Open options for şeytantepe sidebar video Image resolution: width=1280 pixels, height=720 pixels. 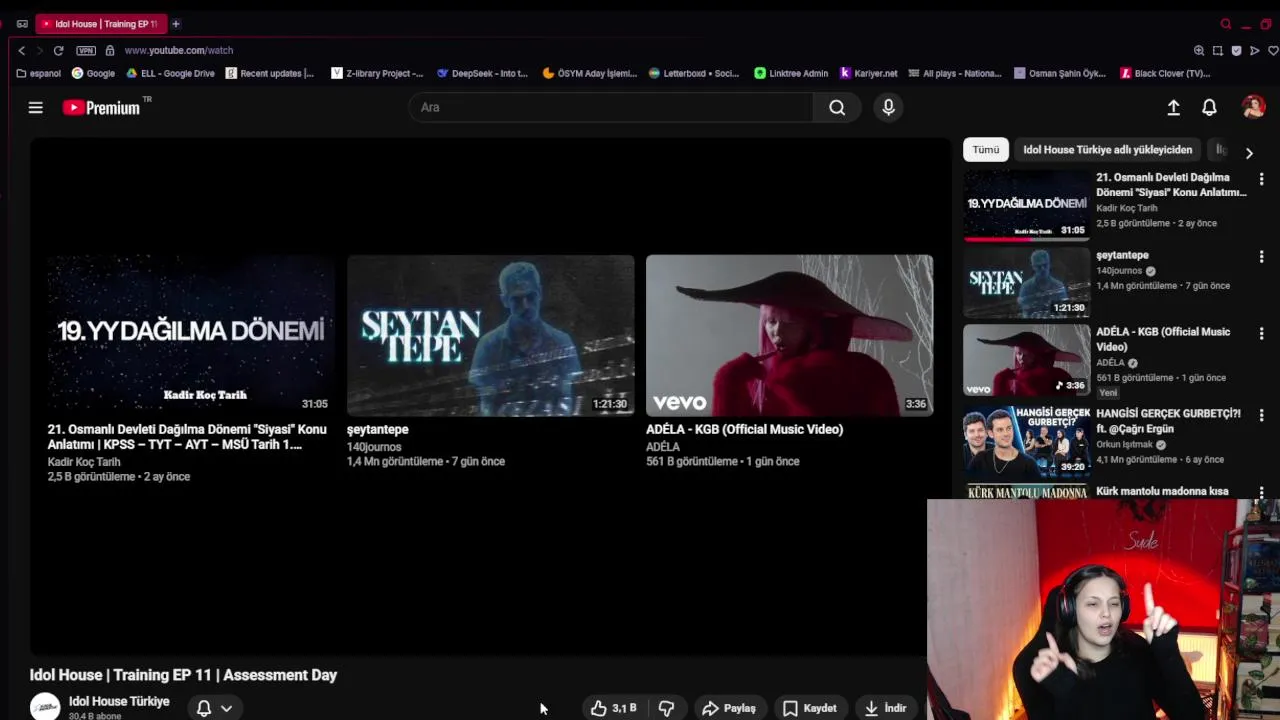1261,257
